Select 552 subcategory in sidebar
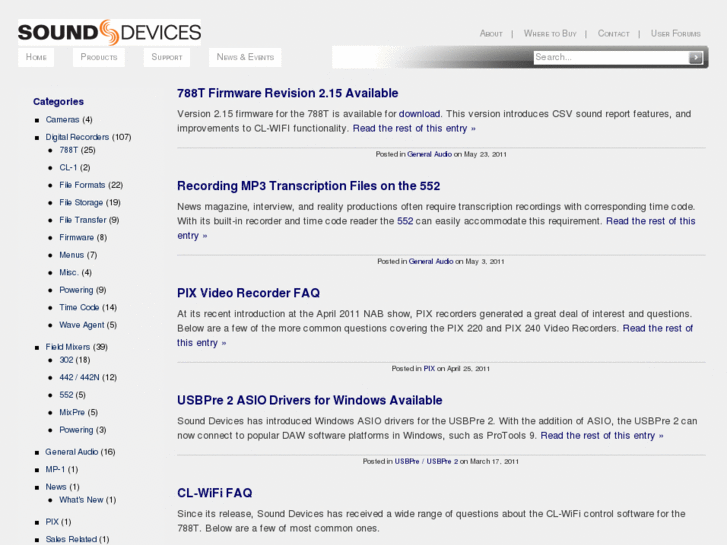Screen dimensions: 727x545 click(x=66, y=395)
